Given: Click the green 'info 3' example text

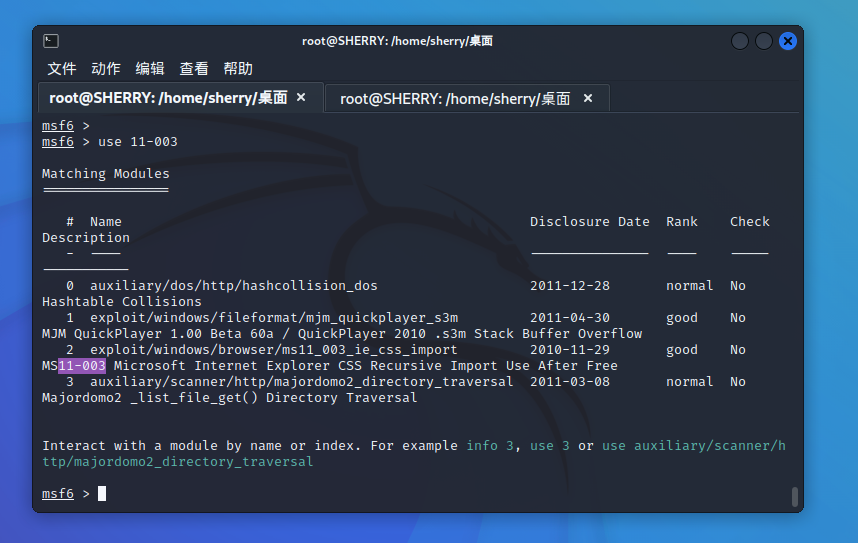Looking at the screenshot, I should coord(490,446).
